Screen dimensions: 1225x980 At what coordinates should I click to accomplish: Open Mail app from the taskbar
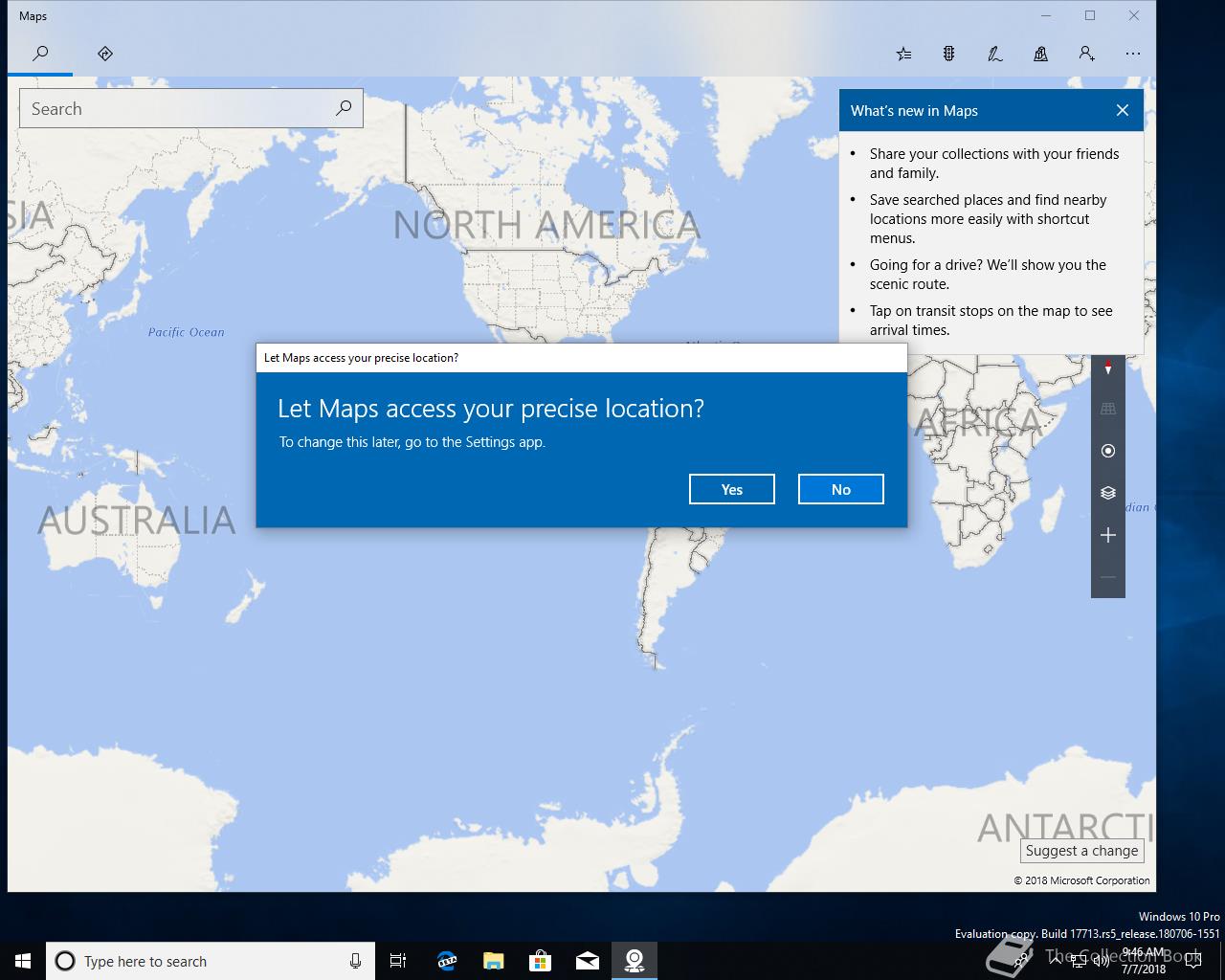click(588, 961)
